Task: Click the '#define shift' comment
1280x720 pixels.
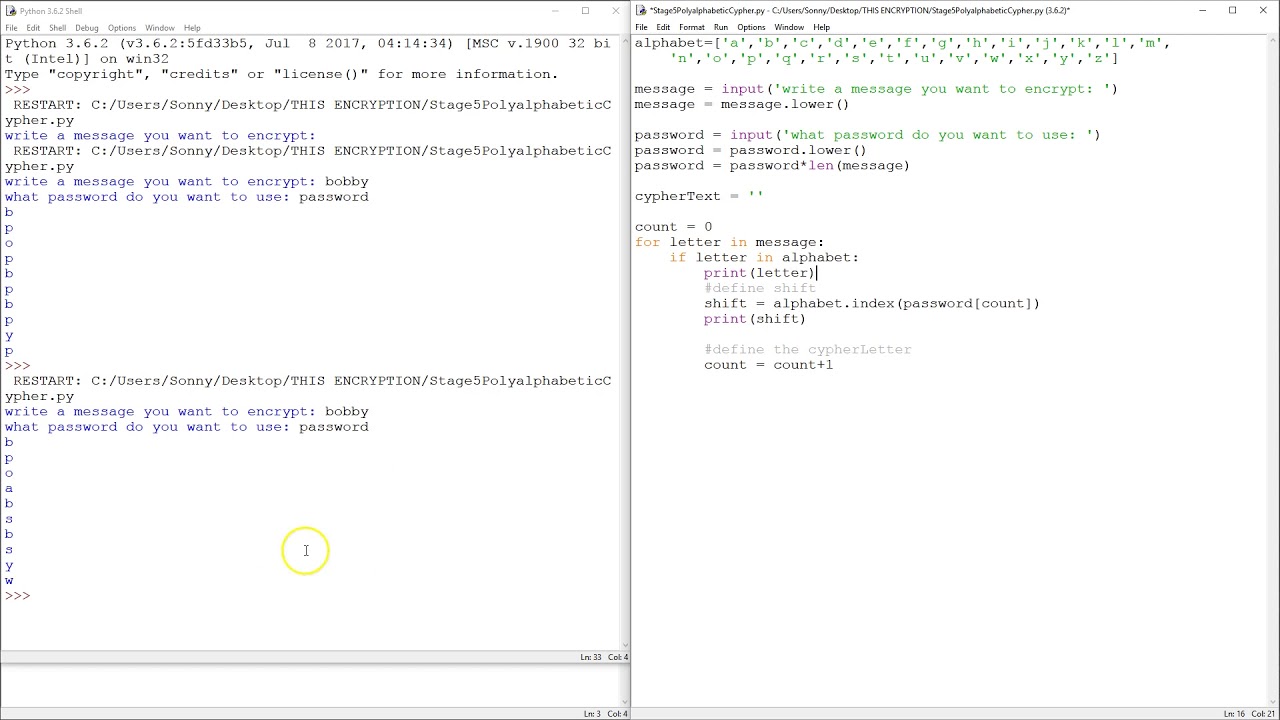Action: [760, 288]
